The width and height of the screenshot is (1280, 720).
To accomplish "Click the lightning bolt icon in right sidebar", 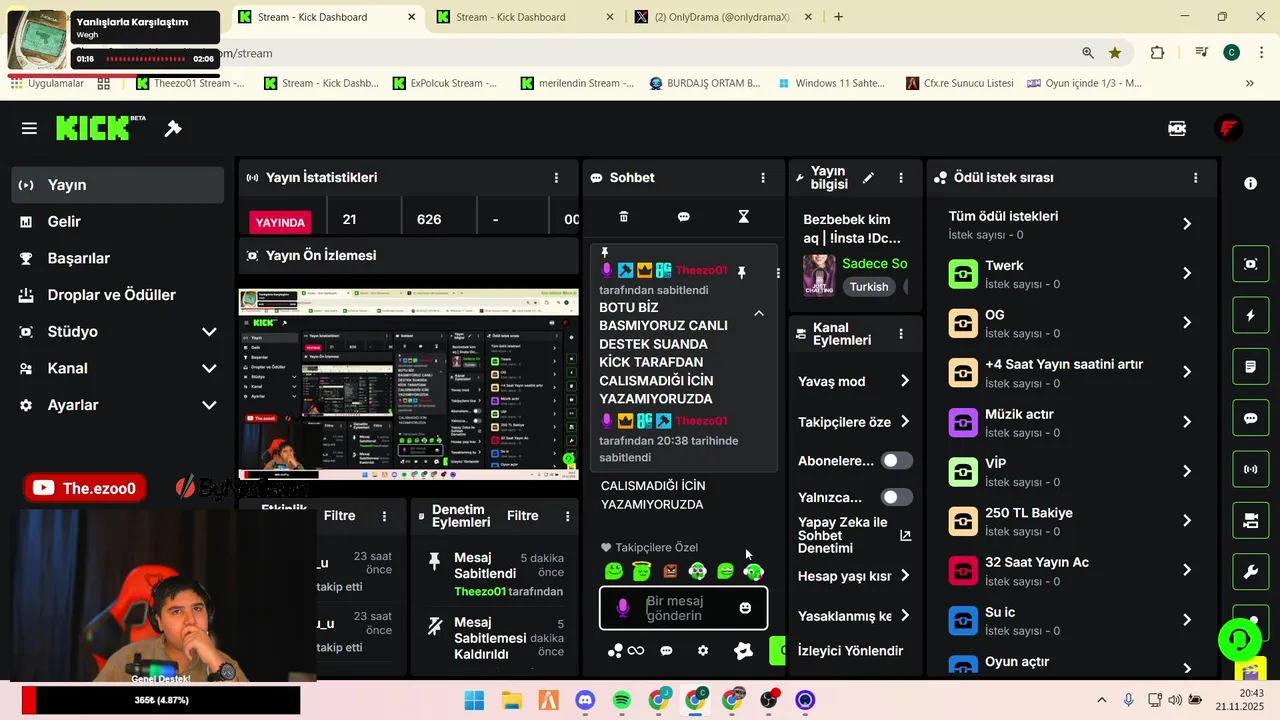I will point(1251,316).
